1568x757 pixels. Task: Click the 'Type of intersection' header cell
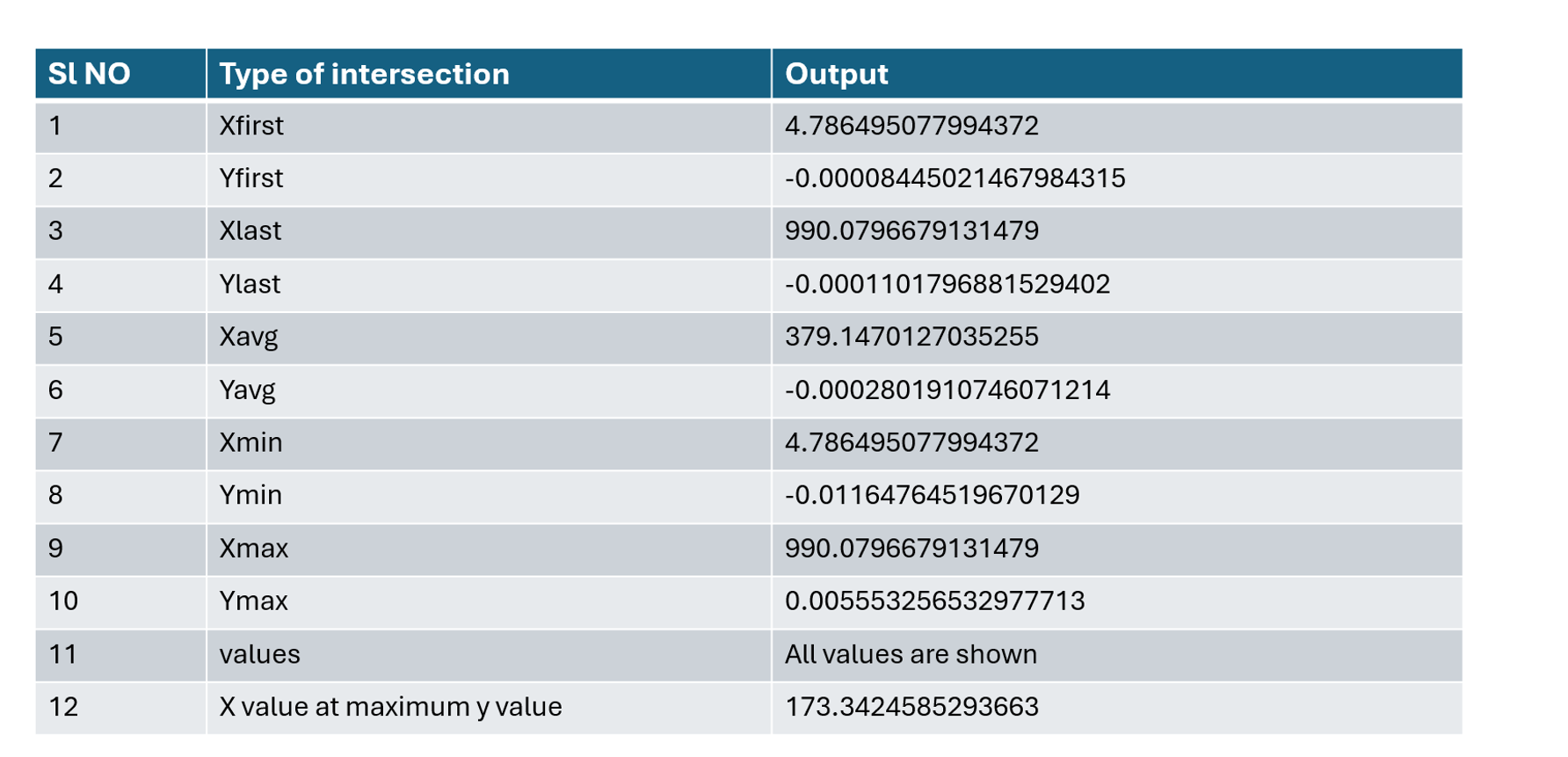pos(364,74)
